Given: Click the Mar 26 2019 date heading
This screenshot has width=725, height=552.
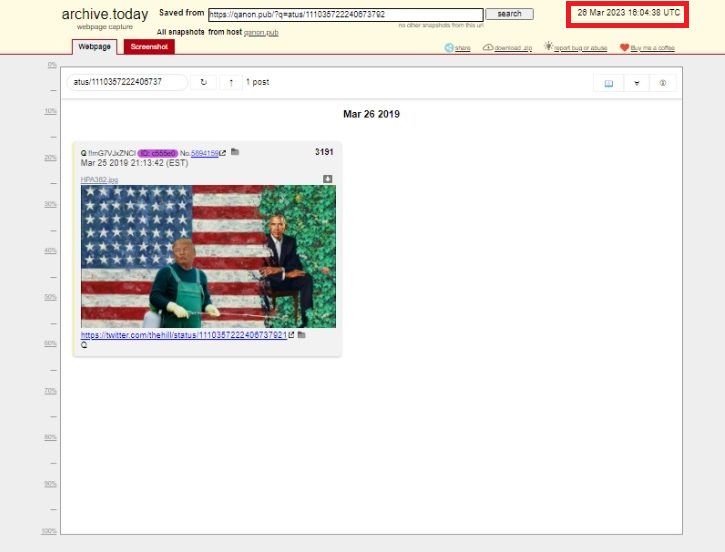Looking at the screenshot, I should (371, 114).
